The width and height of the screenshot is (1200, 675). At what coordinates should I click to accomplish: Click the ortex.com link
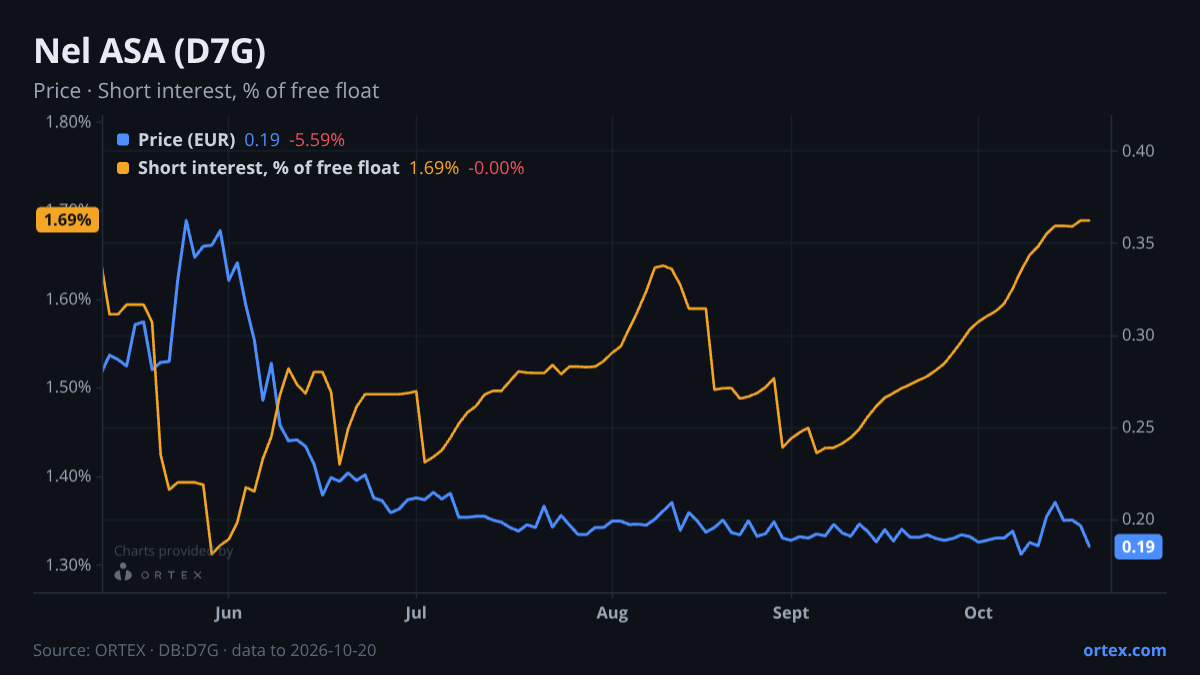(x=1124, y=650)
